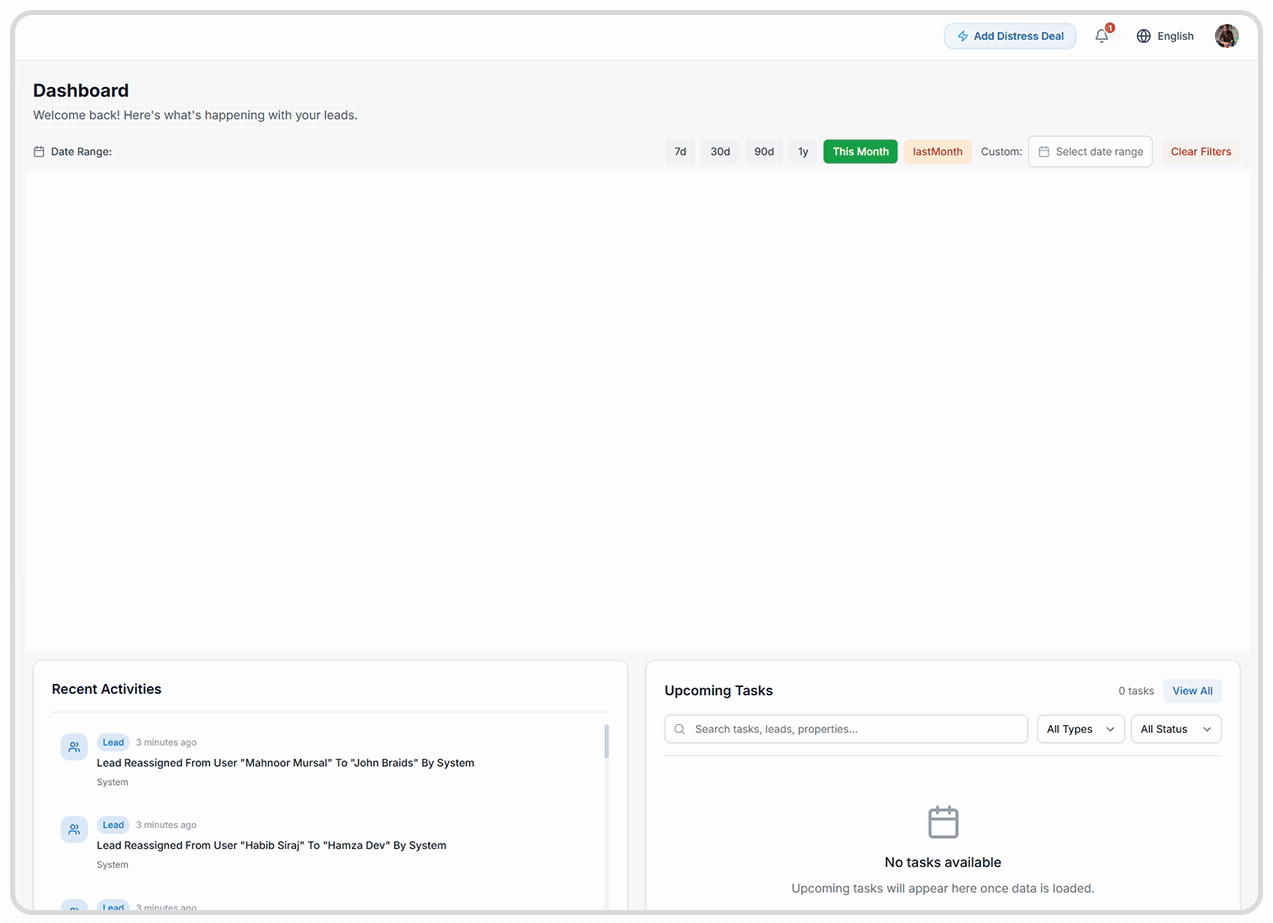Open the notifications bell icon
This screenshot has height=923, width=1273.
(1101, 36)
